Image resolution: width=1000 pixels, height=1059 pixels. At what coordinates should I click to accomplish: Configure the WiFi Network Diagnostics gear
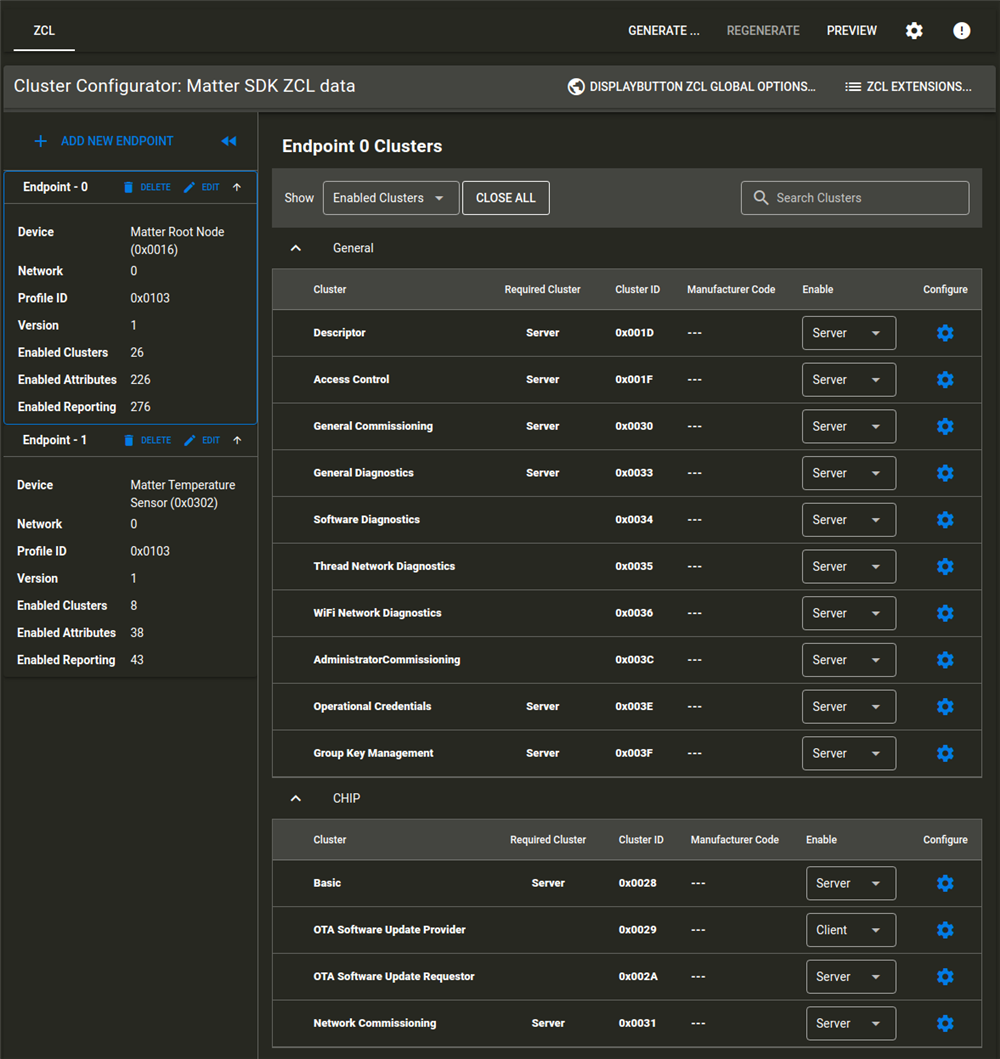(x=945, y=613)
